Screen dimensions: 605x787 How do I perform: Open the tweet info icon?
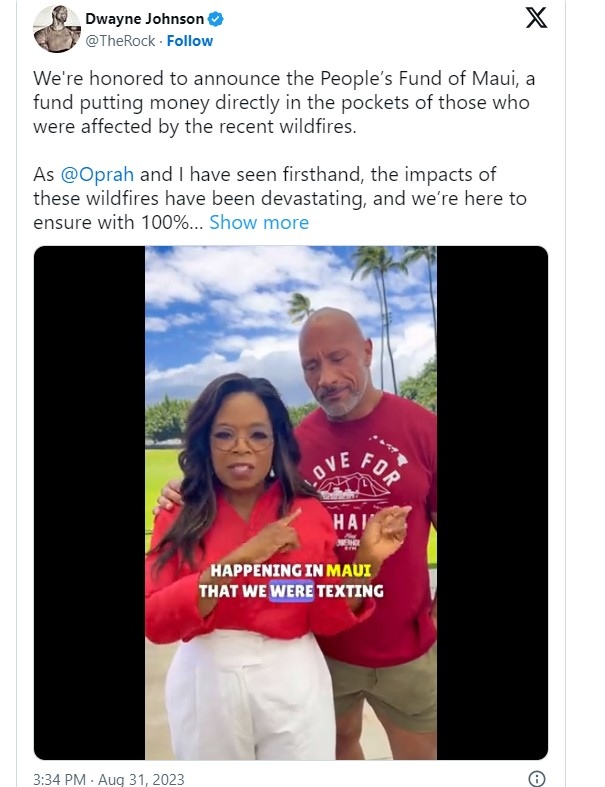537,778
